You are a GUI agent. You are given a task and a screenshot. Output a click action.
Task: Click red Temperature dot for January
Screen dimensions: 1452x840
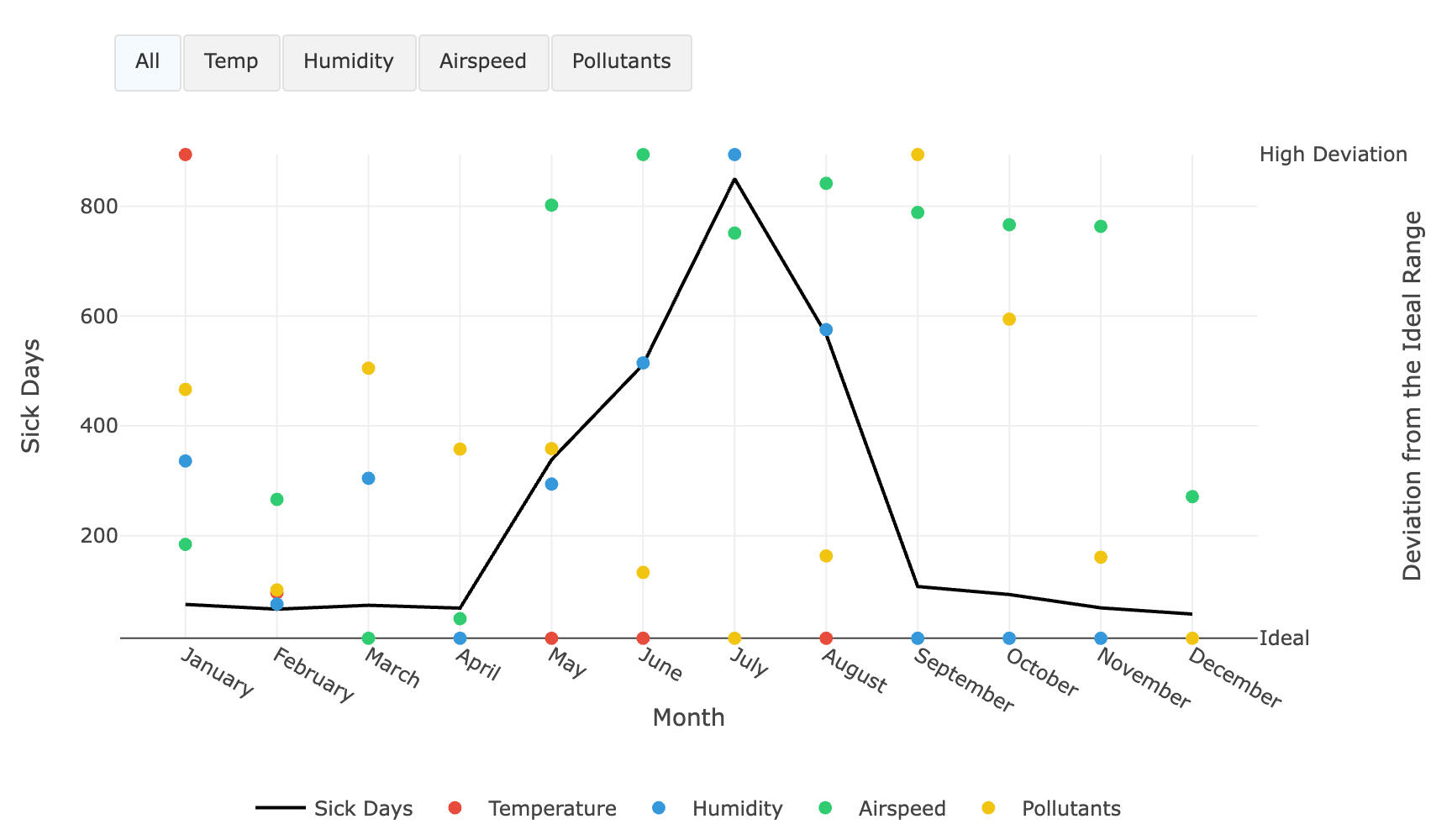point(186,155)
